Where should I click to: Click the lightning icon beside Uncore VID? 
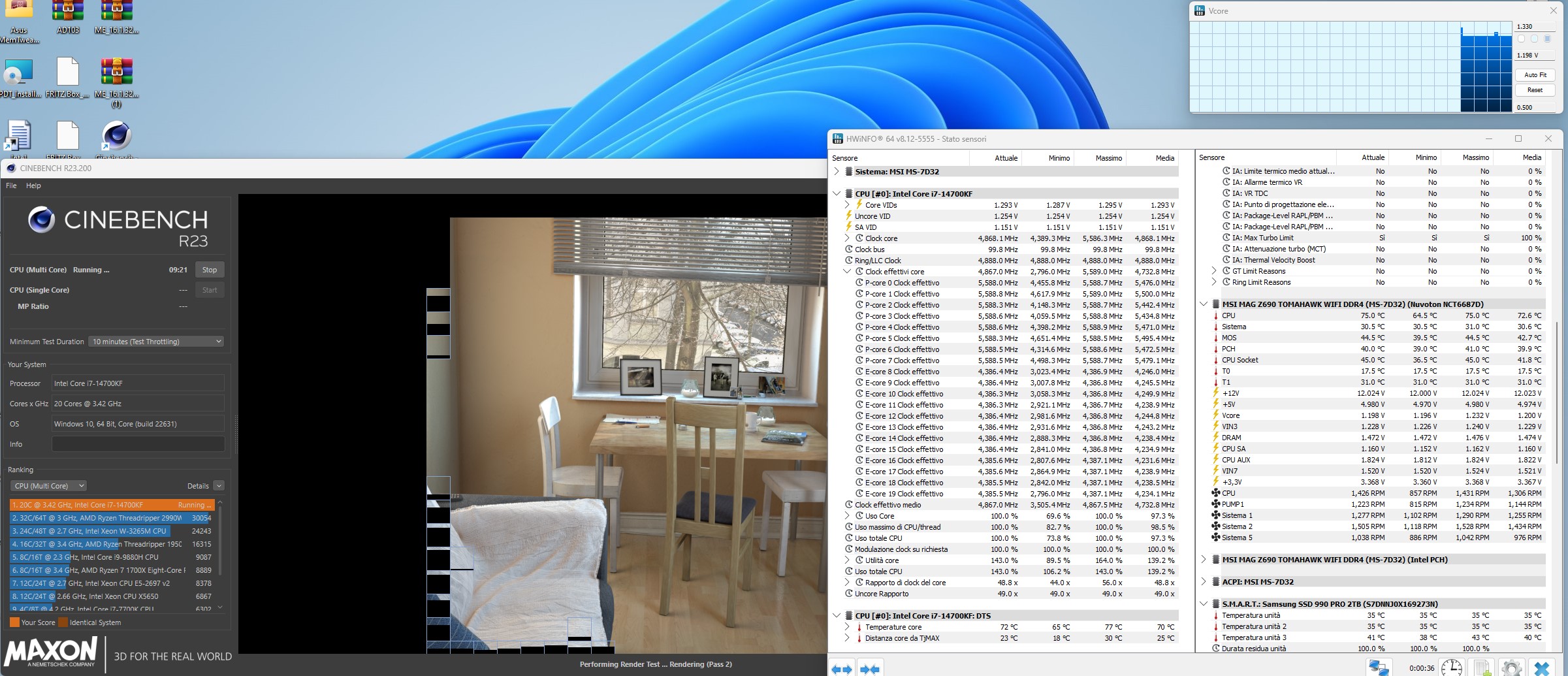(848, 216)
